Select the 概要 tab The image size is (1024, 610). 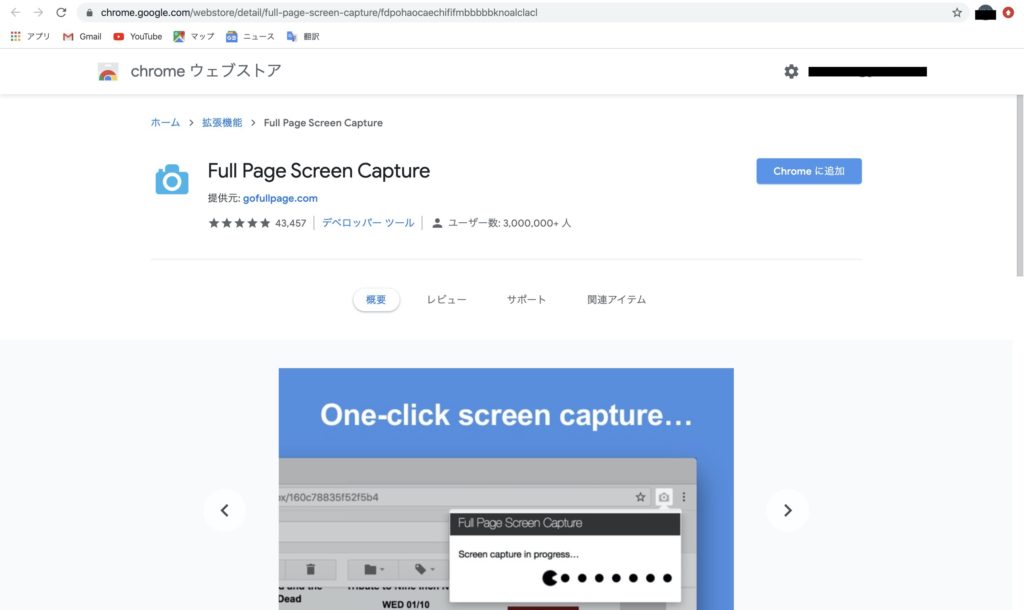(x=376, y=300)
